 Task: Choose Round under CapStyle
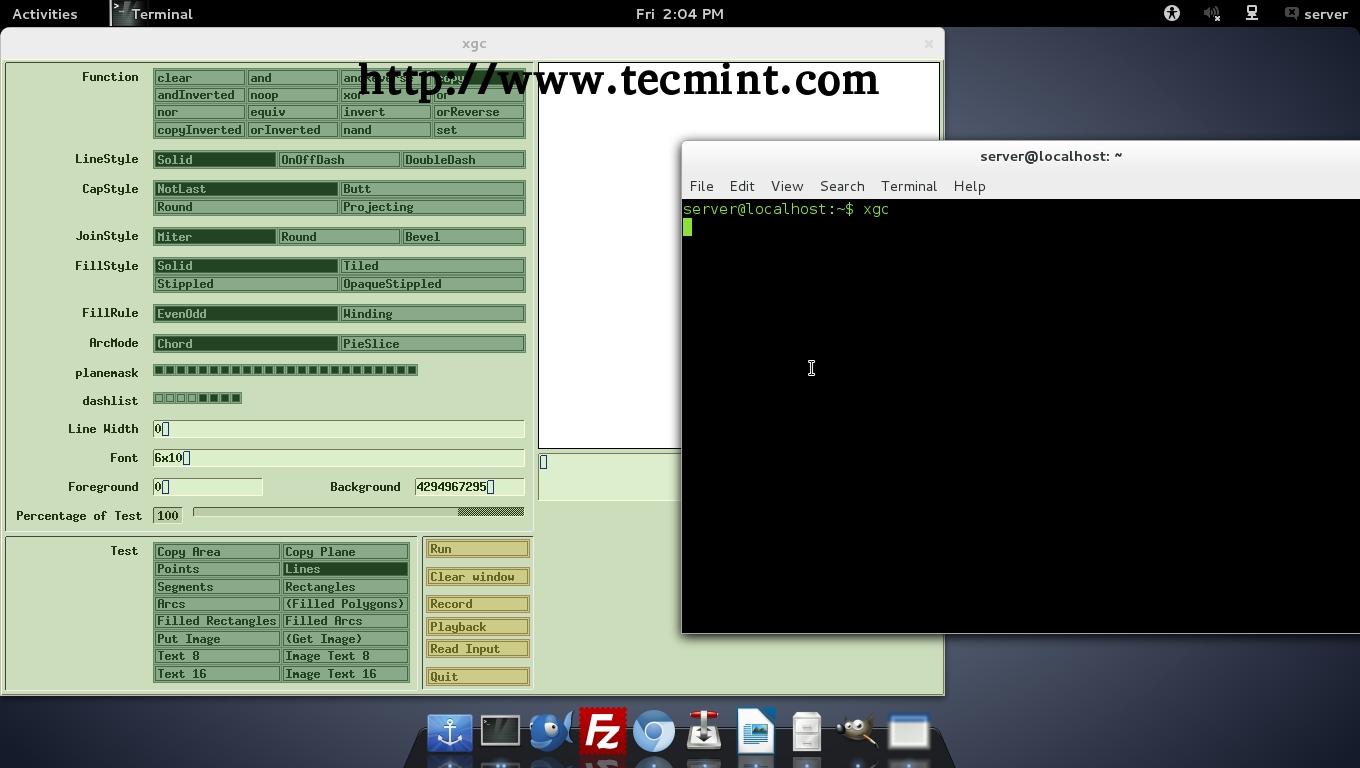[x=246, y=207]
